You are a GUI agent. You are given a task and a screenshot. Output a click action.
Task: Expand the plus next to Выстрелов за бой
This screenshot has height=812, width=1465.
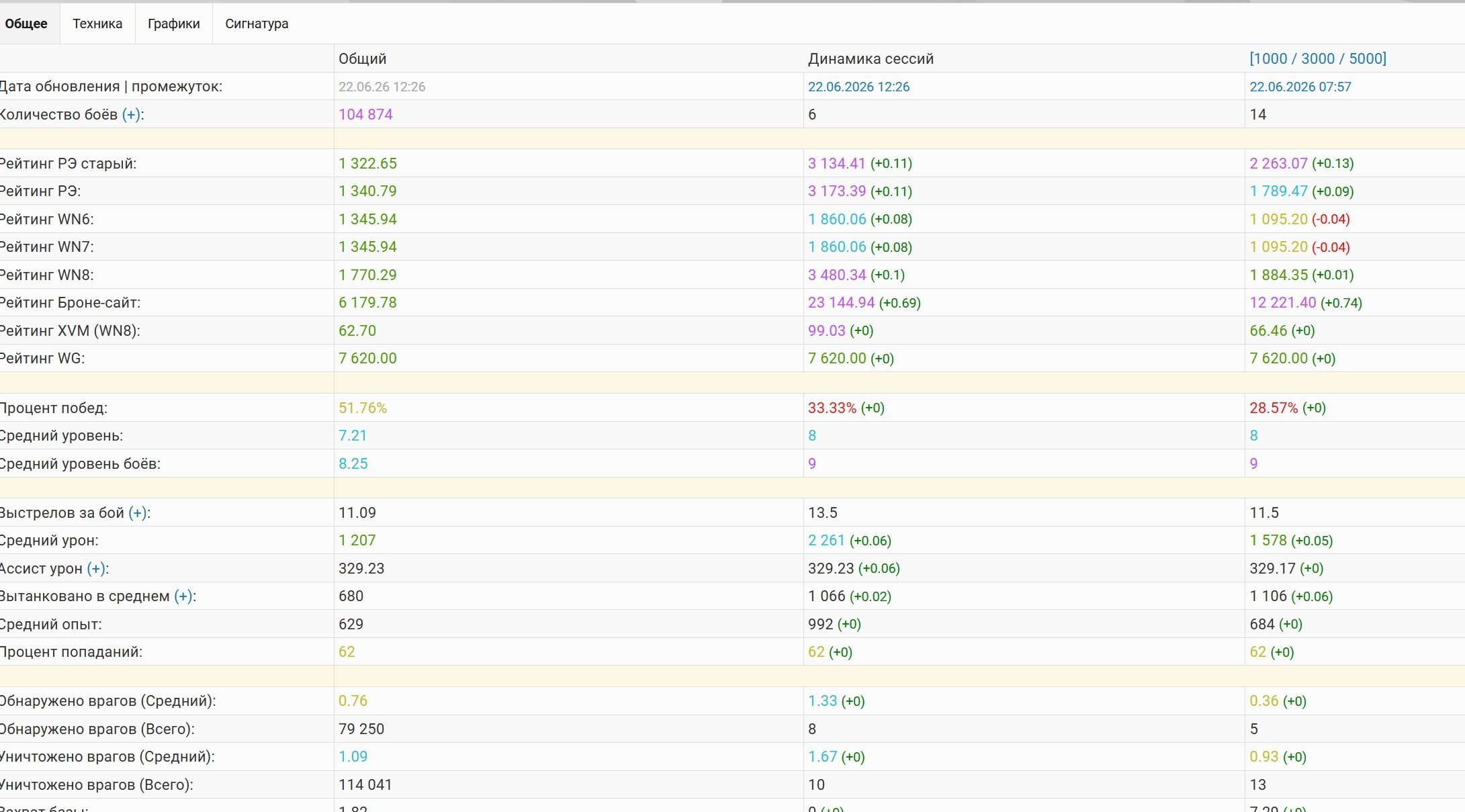tap(138, 513)
